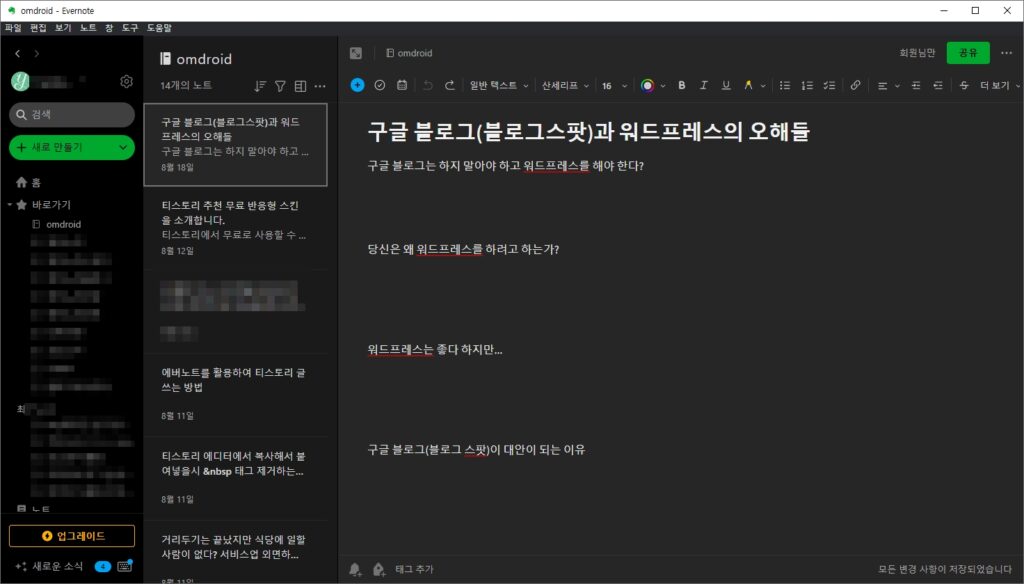The height and width of the screenshot is (584, 1024).
Task: Redo the last edit
Action: [449, 85]
